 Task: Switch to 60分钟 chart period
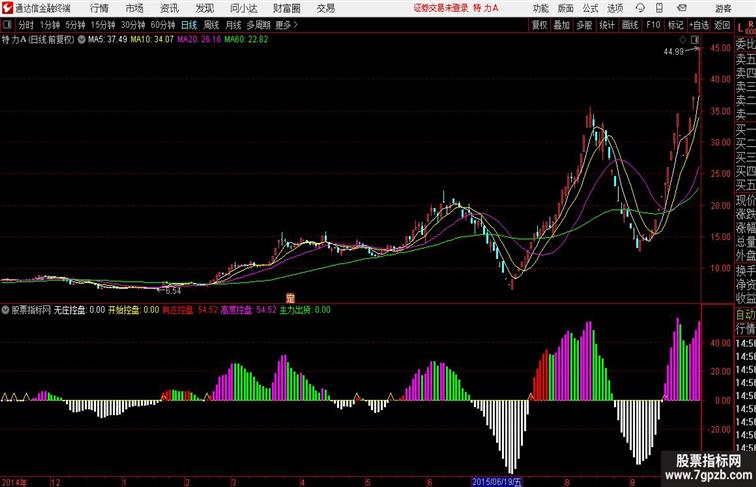point(162,25)
